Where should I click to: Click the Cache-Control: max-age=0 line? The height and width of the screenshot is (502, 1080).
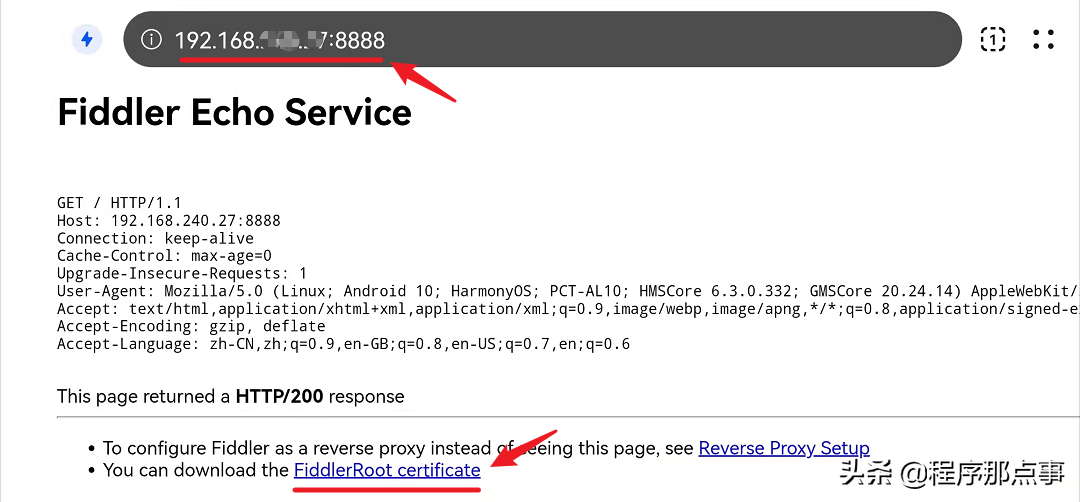tap(165, 256)
